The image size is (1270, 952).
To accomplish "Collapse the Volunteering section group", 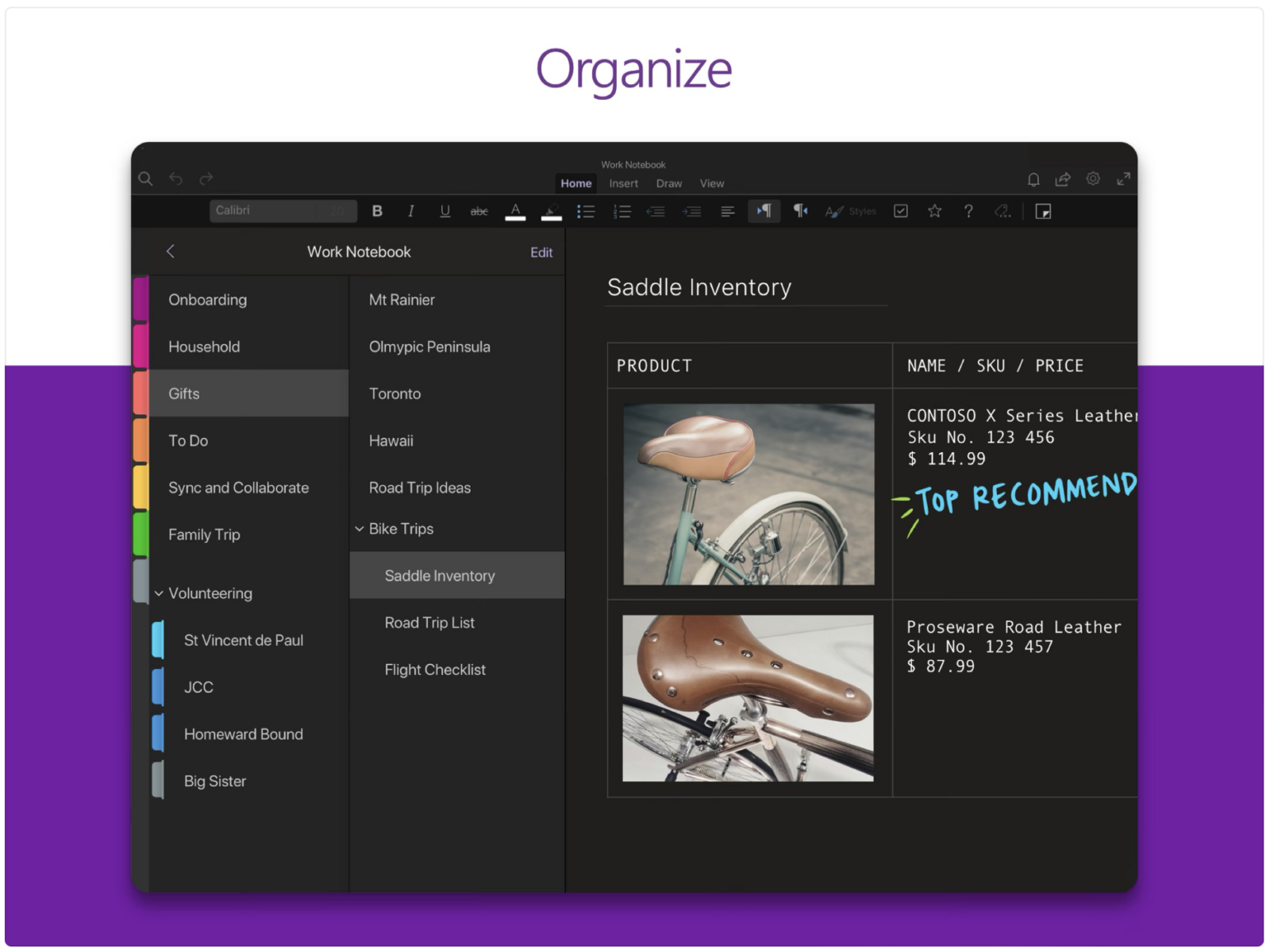I will (159, 593).
